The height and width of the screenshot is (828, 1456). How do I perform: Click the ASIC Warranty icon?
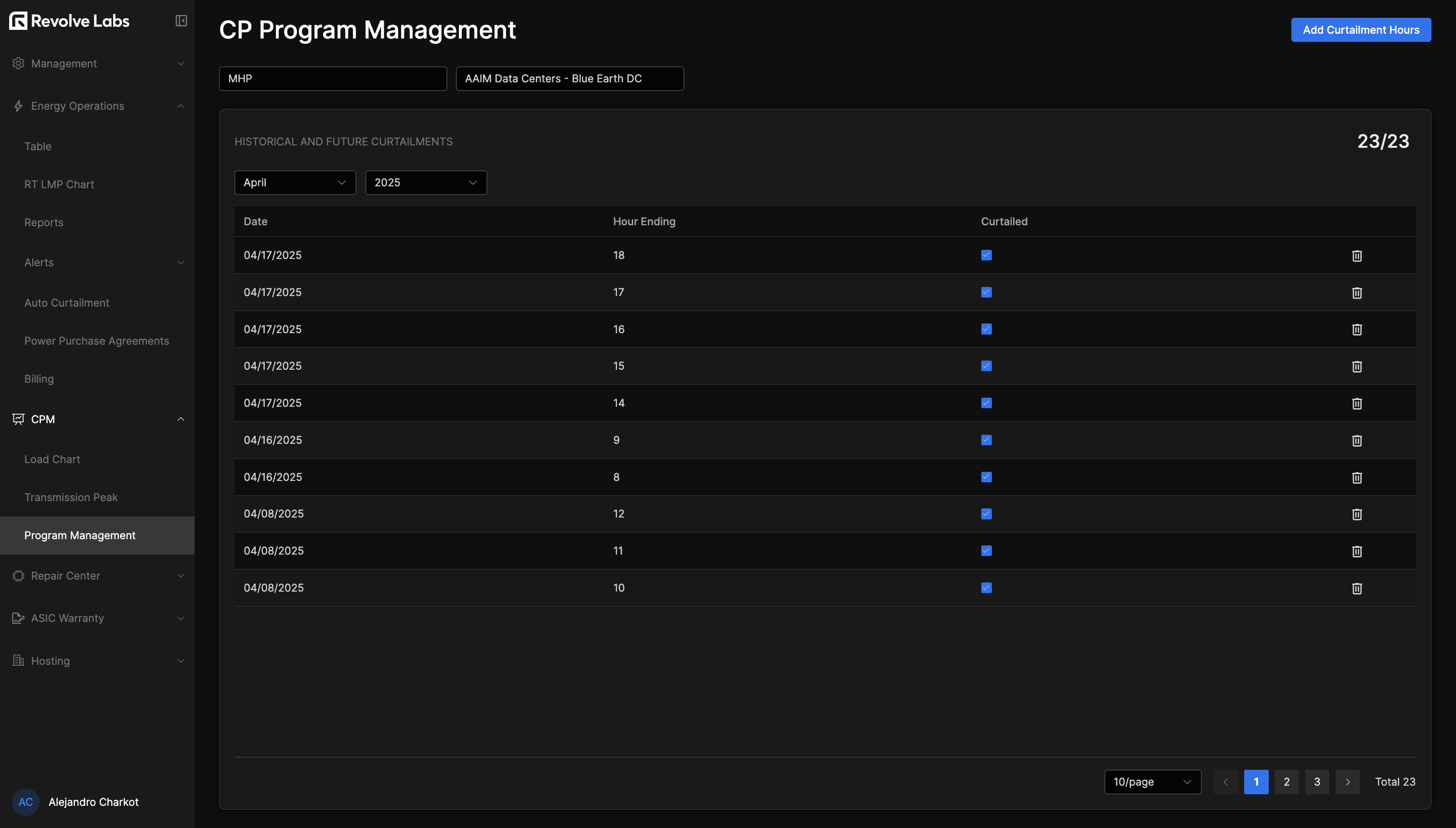coord(18,618)
